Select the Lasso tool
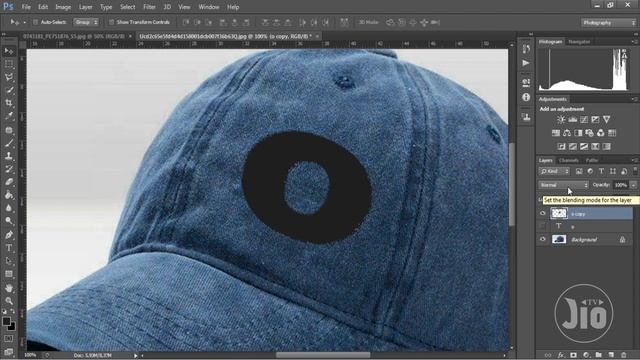The height and width of the screenshot is (360, 640). 9,77
